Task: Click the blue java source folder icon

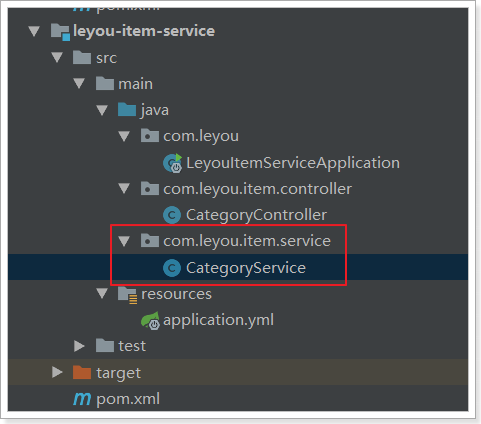Action: tap(127, 110)
